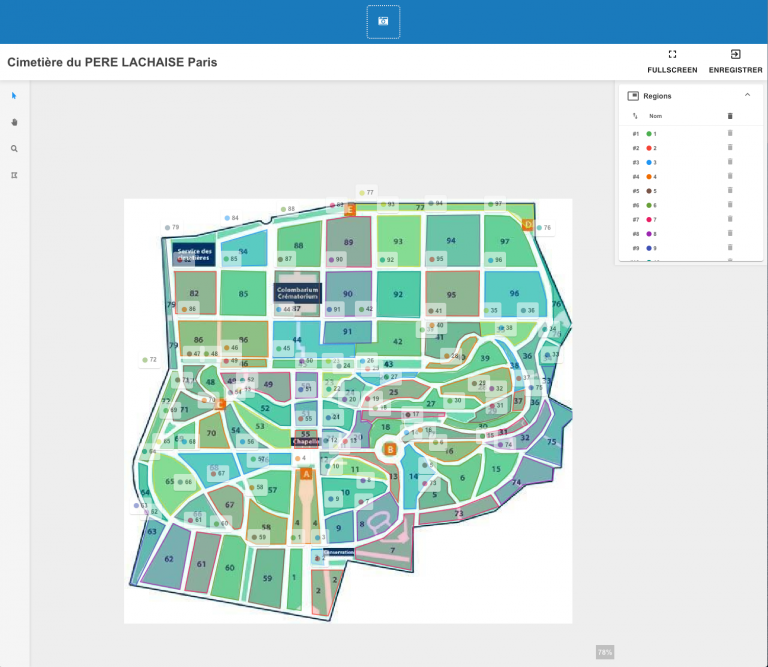The image size is (768, 667).
Task: Remove region #7 via its trash icon
Action: tap(730, 219)
